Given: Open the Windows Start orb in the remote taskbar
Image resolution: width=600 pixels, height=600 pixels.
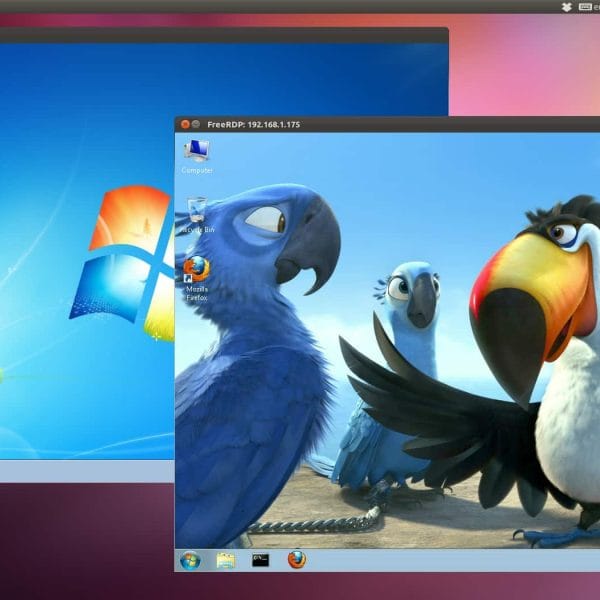Looking at the screenshot, I should [x=190, y=561].
